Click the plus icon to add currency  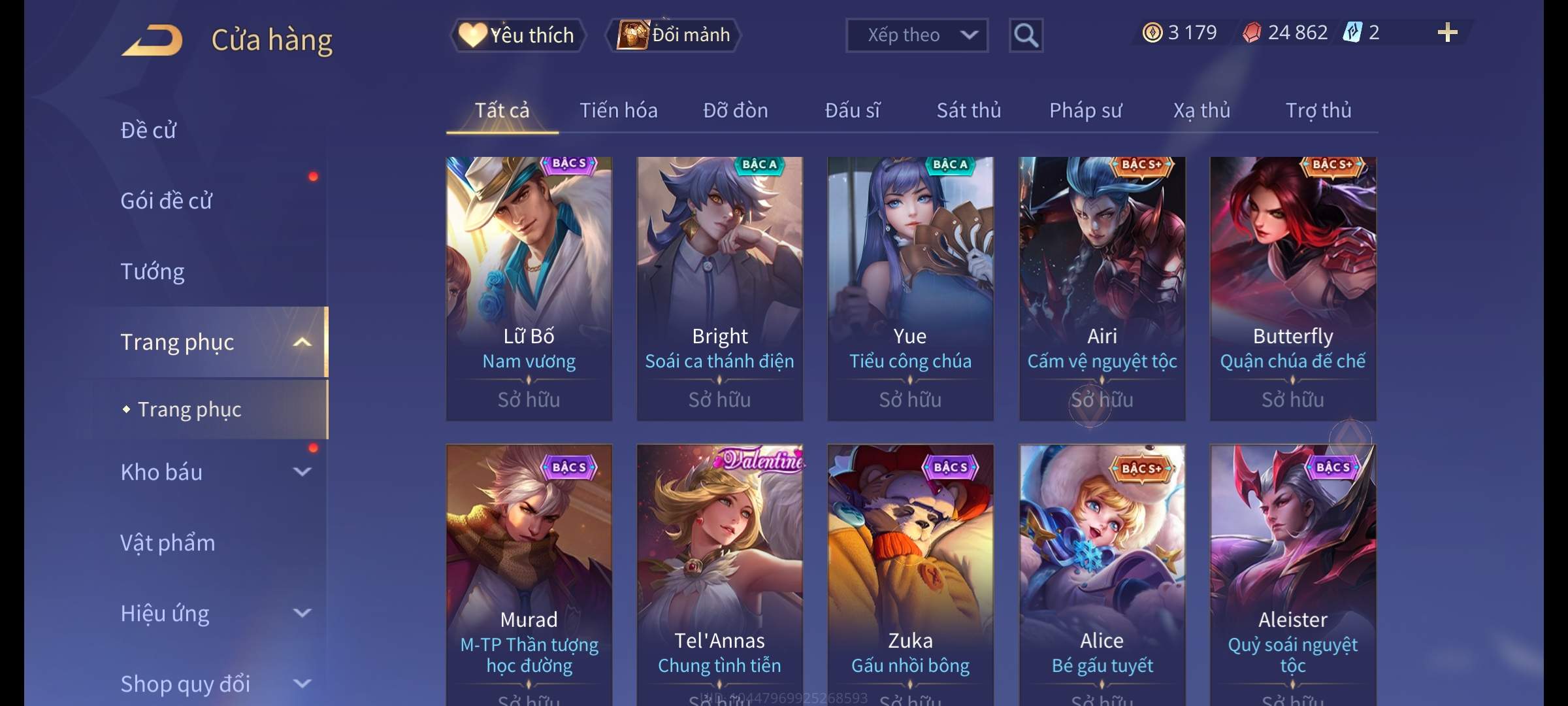[x=1448, y=32]
